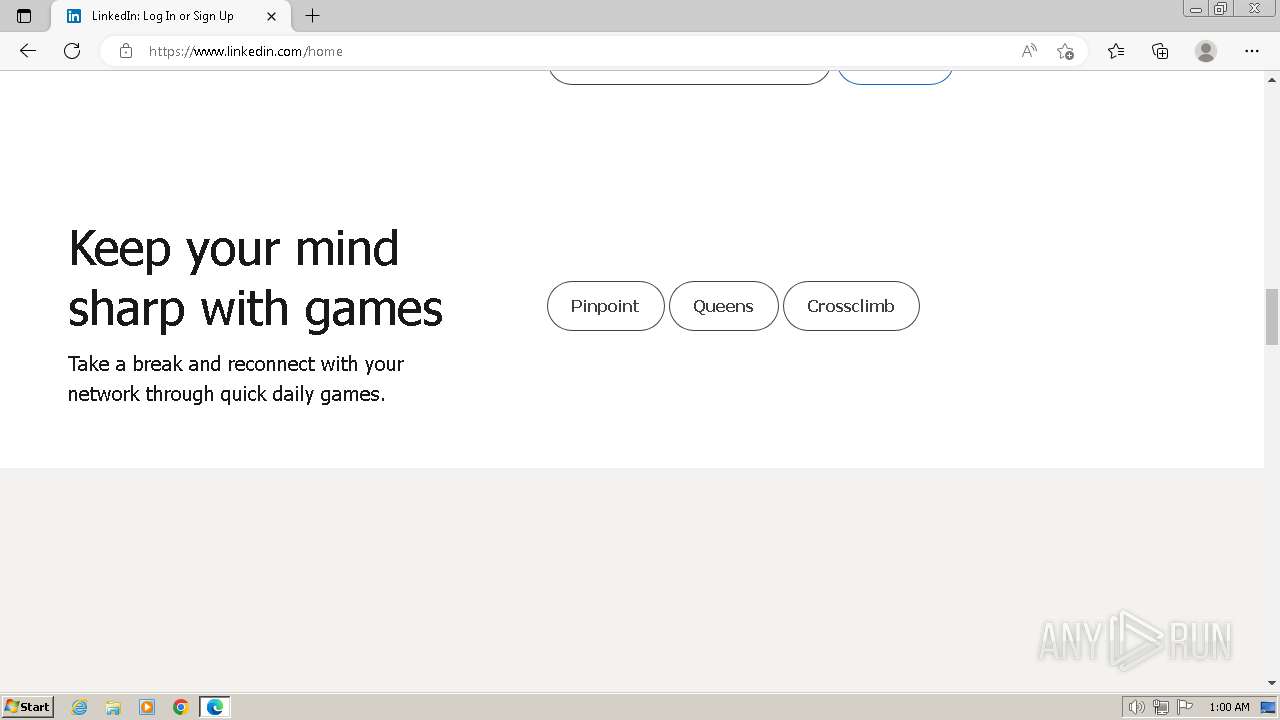This screenshot has width=1280, height=720.
Task: Click the Show desktop tray icon
Action: click(x=1268, y=707)
